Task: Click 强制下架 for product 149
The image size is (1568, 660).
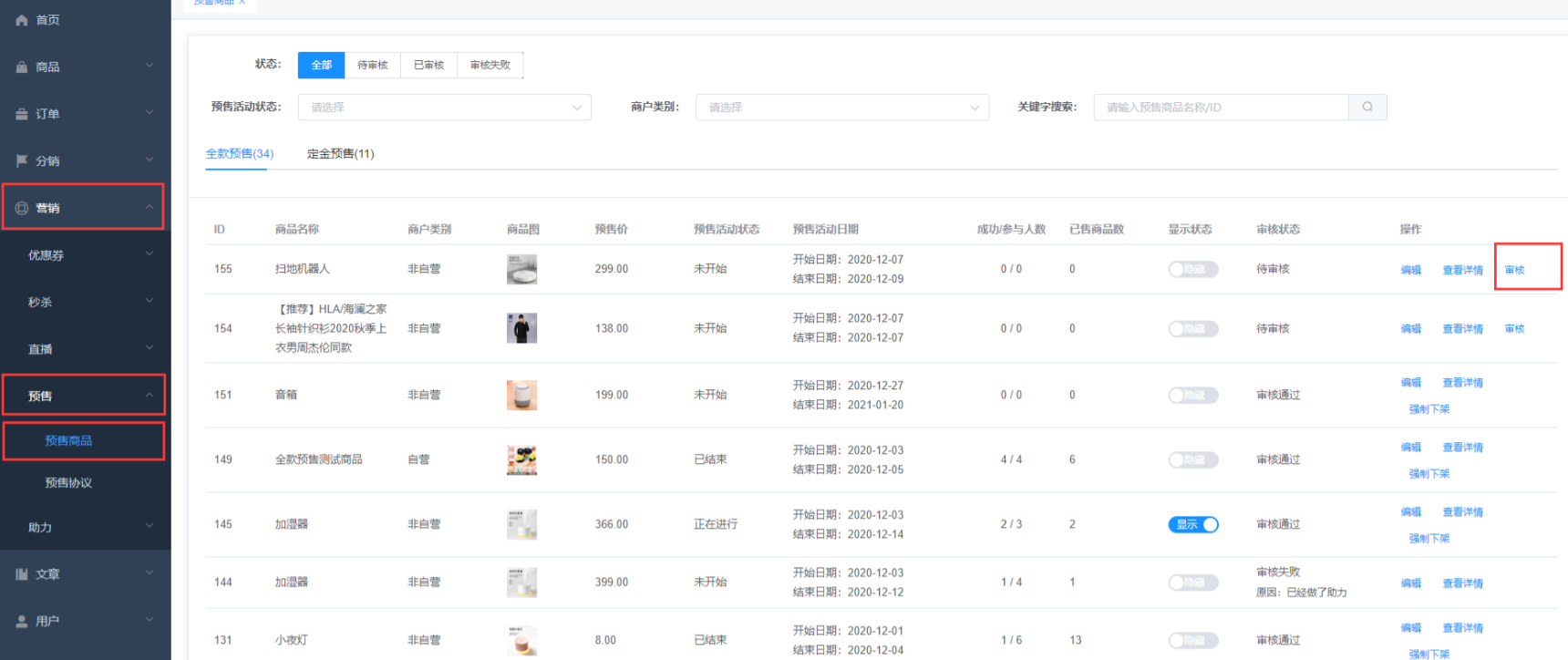Action: tap(1429, 474)
